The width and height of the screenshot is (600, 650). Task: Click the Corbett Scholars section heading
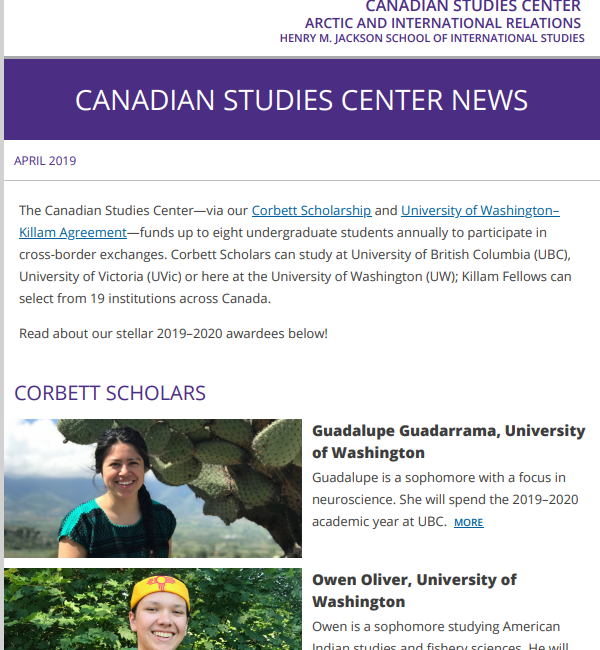tap(110, 393)
